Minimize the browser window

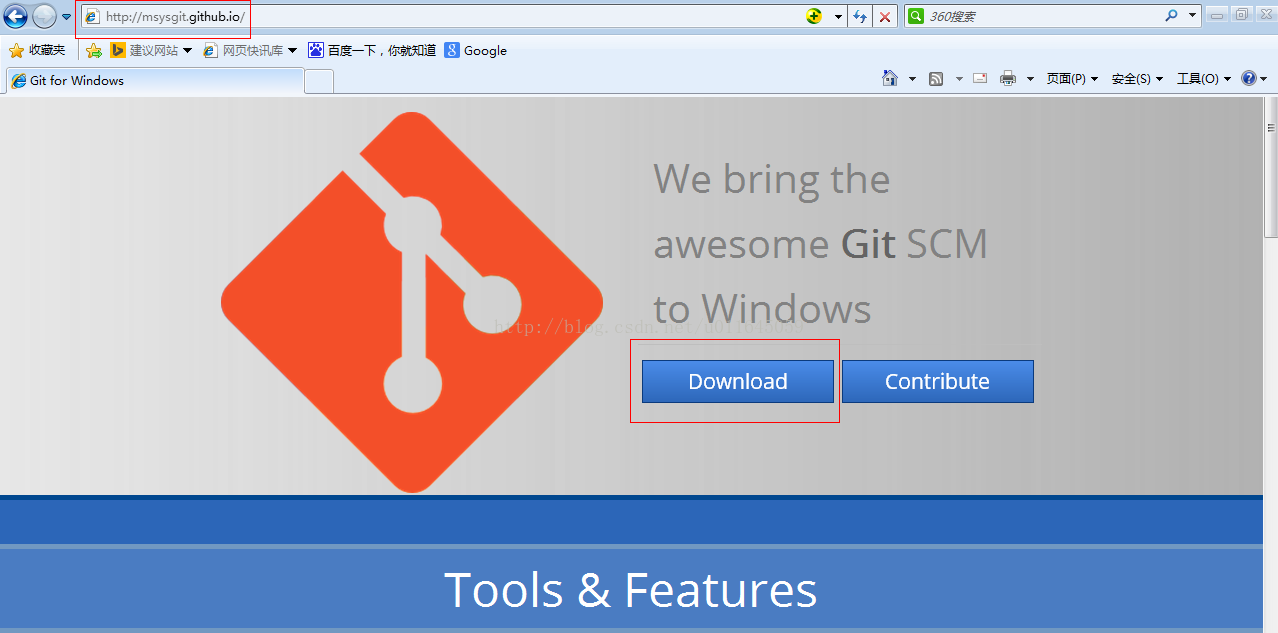1217,15
